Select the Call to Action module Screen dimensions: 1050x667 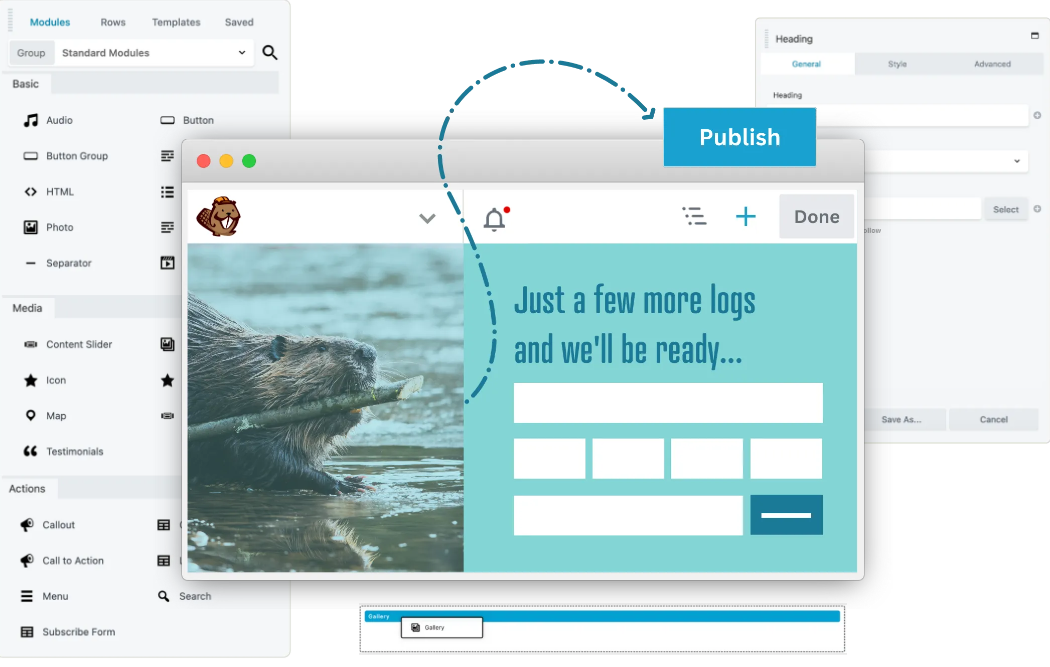click(62, 561)
